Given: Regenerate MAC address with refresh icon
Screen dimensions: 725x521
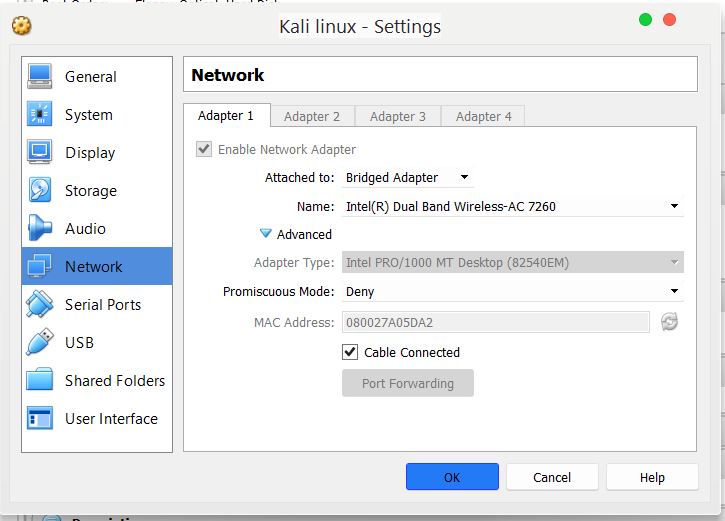Looking at the screenshot, I should [669, 322].
